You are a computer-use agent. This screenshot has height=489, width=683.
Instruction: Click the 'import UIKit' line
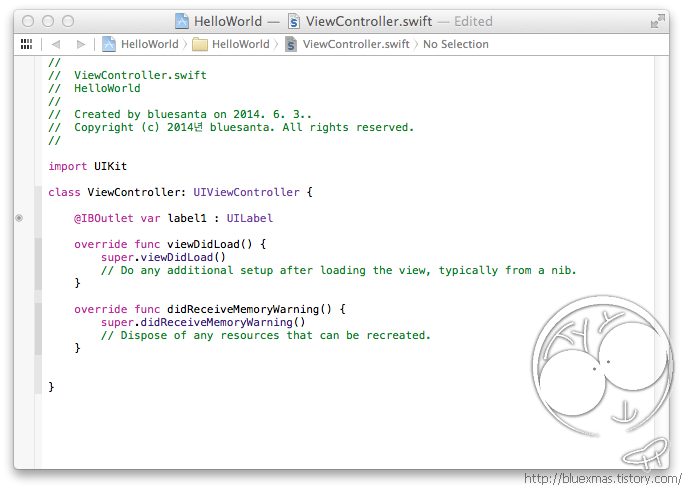(88, 166)
